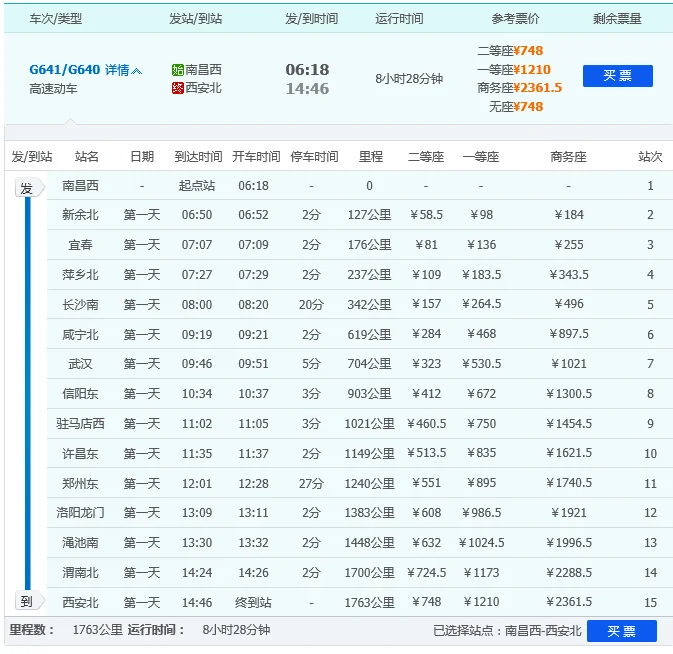Click the 渭南北 station row name
The width and height of the screenshot is (673, 654).
pos(80,573)
